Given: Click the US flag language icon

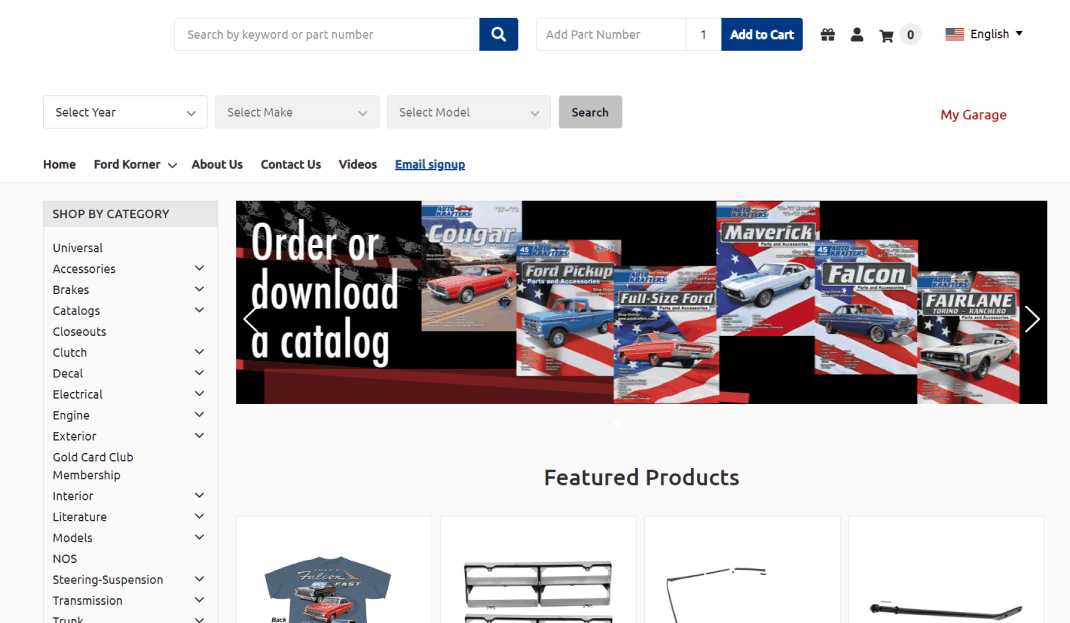Looking at the screenshot, I should click(955, 34).
